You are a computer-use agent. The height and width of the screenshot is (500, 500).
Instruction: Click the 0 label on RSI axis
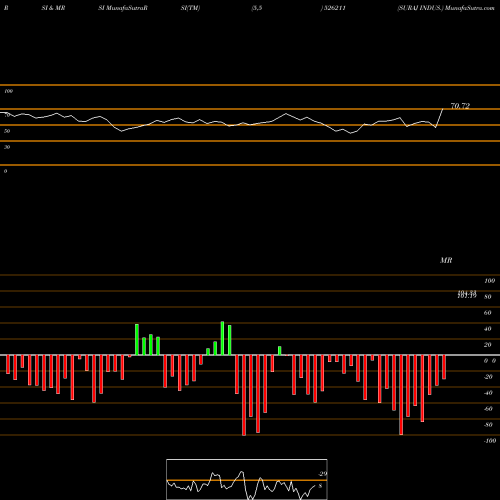tap(5, 171)
